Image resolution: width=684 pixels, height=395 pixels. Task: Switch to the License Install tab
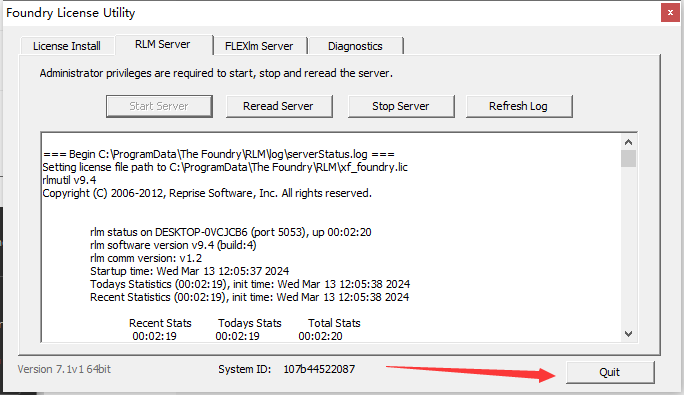[67, 46]
